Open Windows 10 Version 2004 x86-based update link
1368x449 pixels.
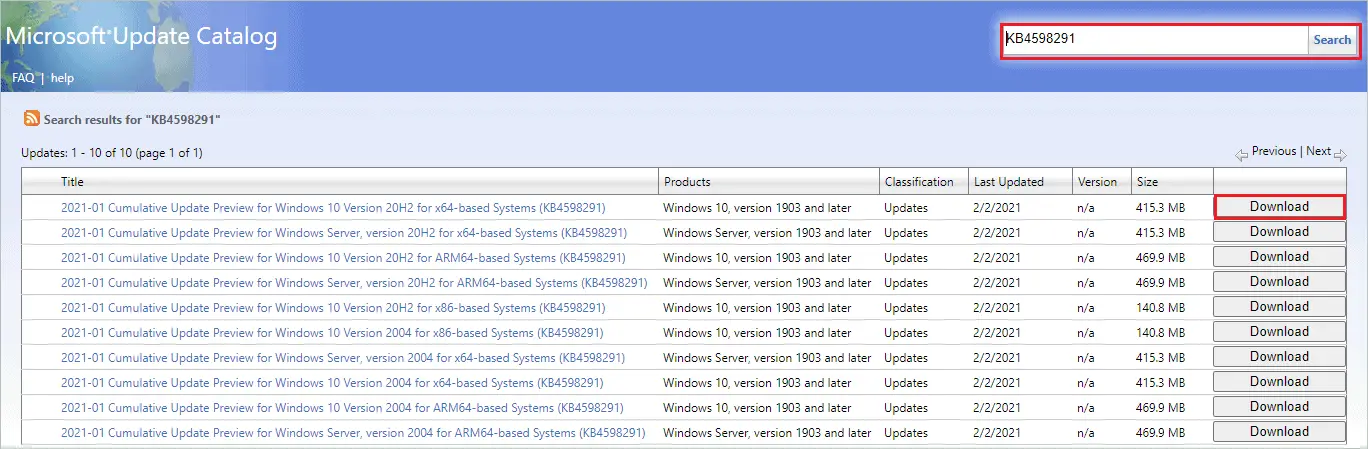(x=332, y=332)
